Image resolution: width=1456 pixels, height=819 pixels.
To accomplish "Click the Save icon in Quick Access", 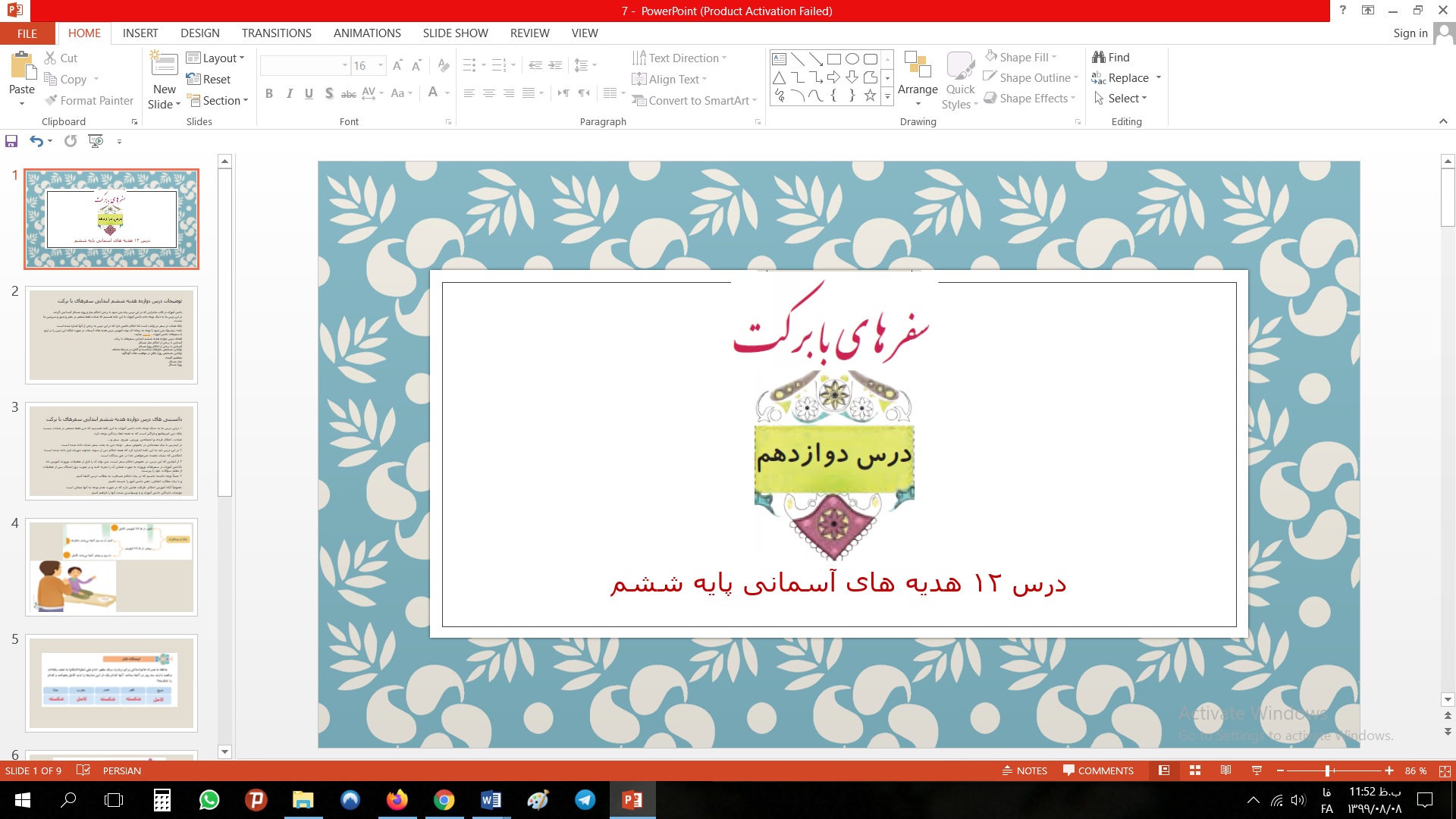I will click(11, 141).
